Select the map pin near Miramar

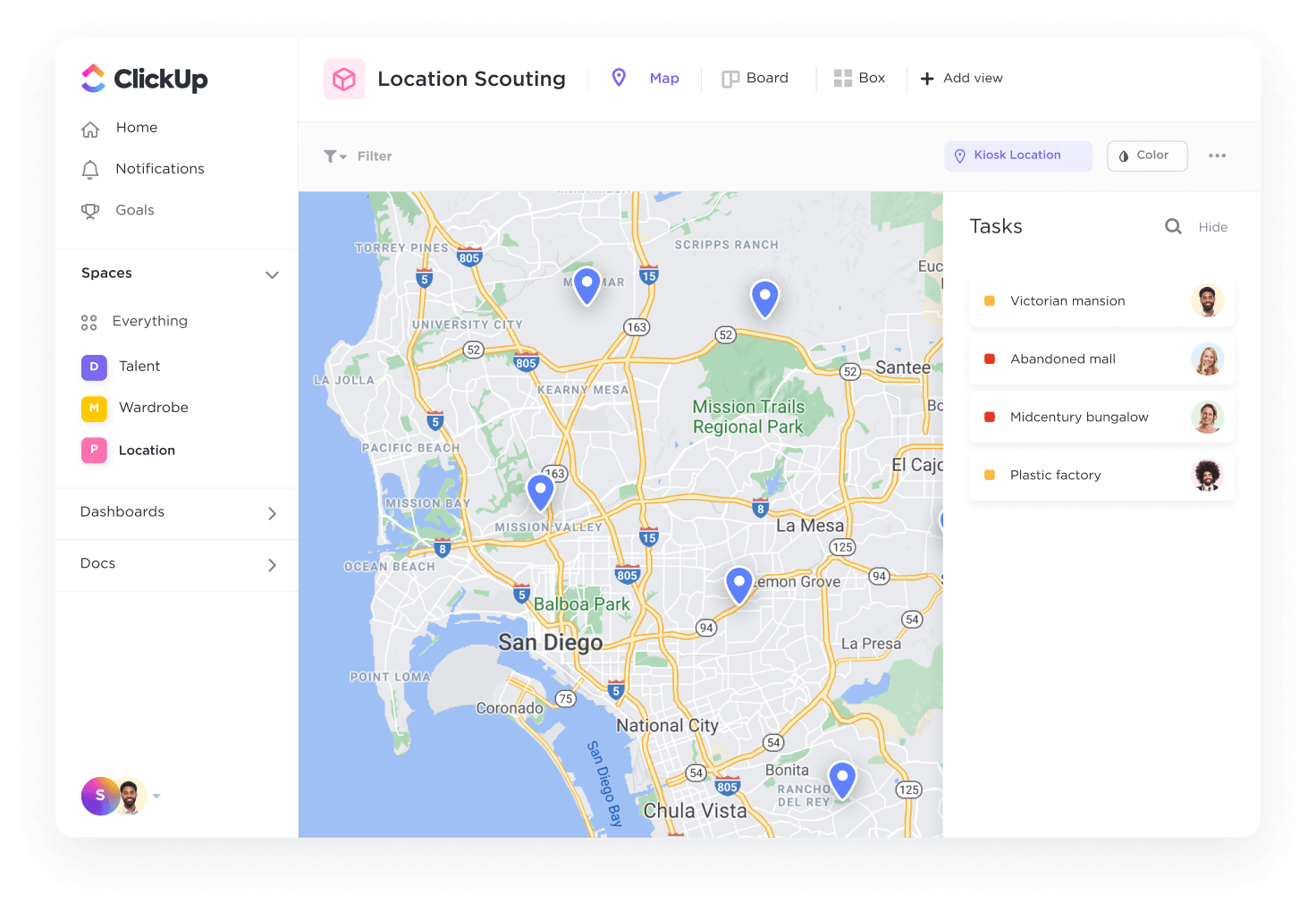(586, 285)
